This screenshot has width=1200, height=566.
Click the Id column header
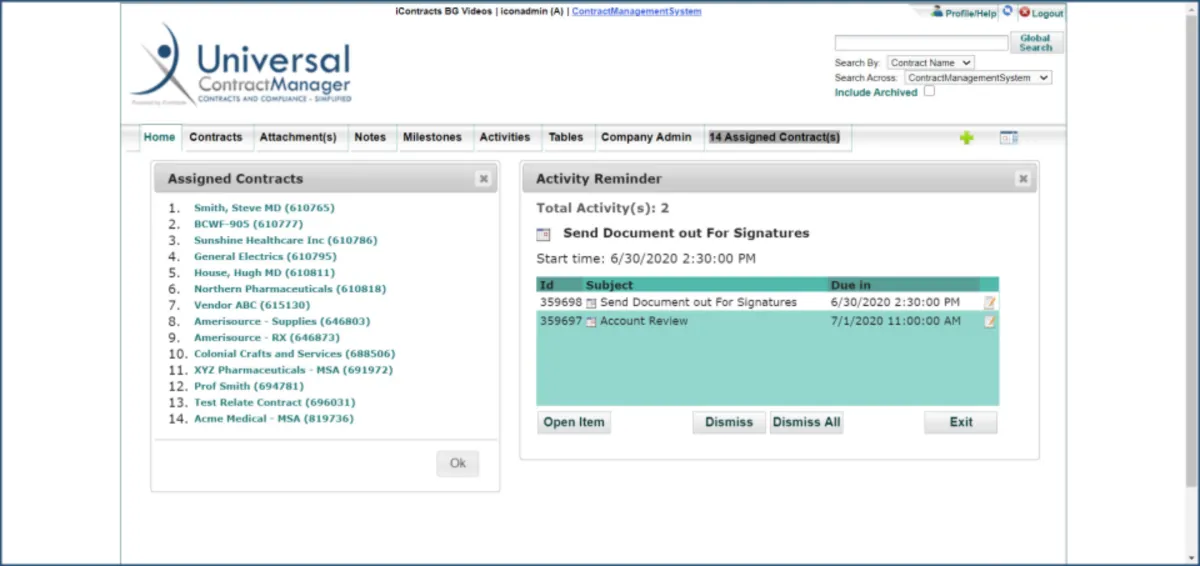click(x=559, y=285)
